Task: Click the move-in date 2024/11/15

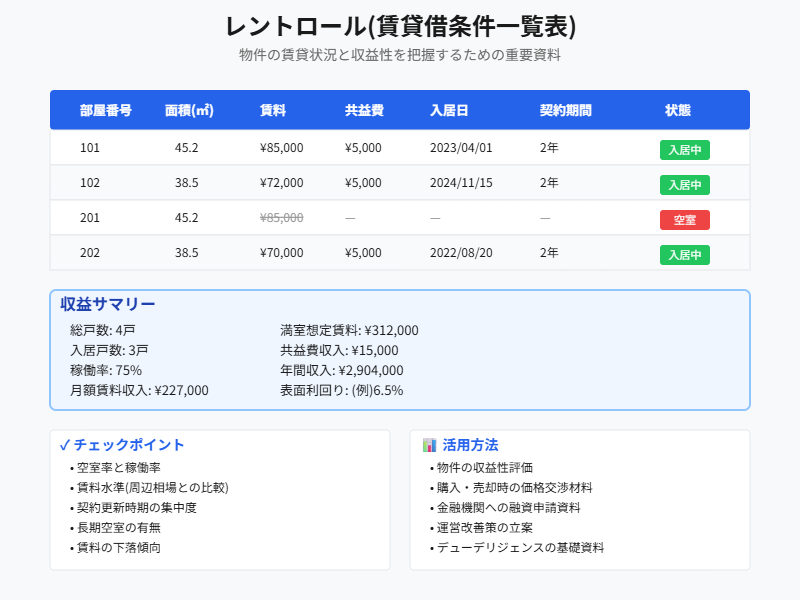Action: (461, 183)
